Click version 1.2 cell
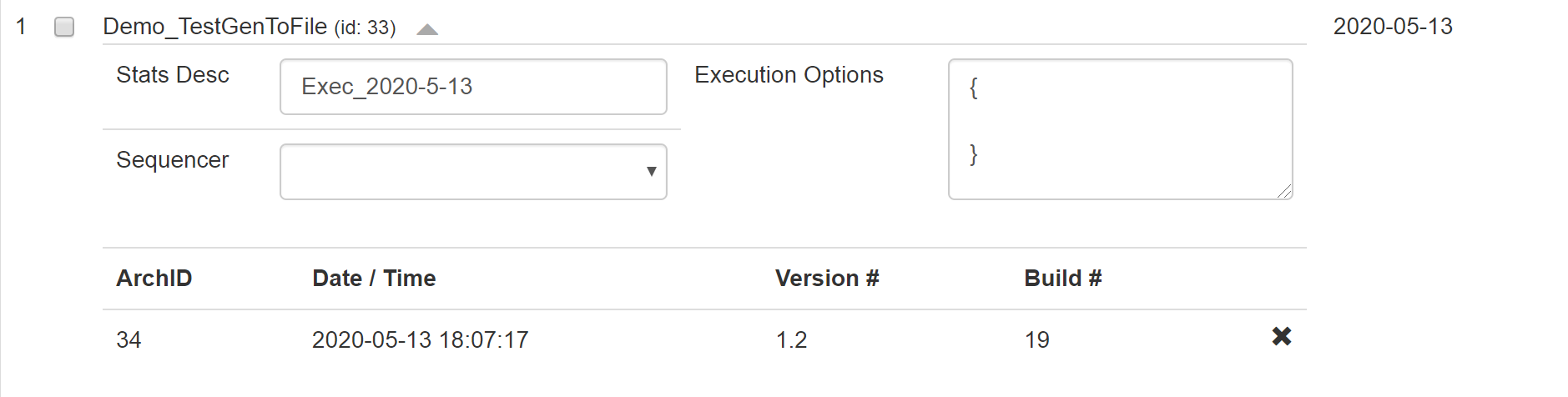The image size is (1568, 397). [x=791, y=340]
